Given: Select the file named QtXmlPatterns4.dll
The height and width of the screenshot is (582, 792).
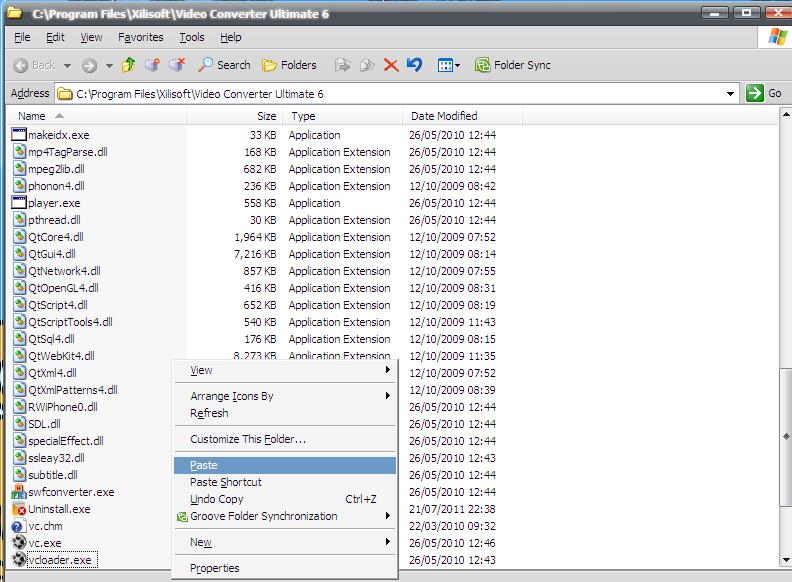Looking at the screenshot, I should [x=73, y=390].
